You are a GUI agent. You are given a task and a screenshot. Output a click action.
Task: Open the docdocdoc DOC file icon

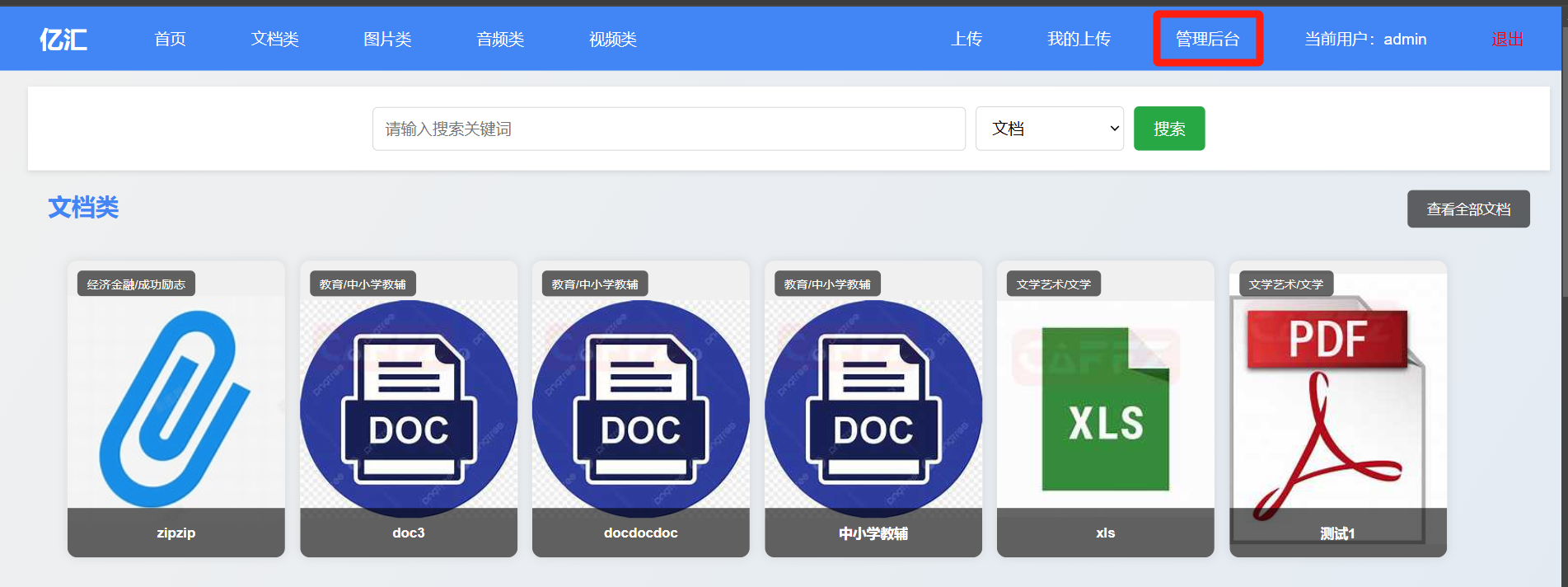click(x=641, y=408)
